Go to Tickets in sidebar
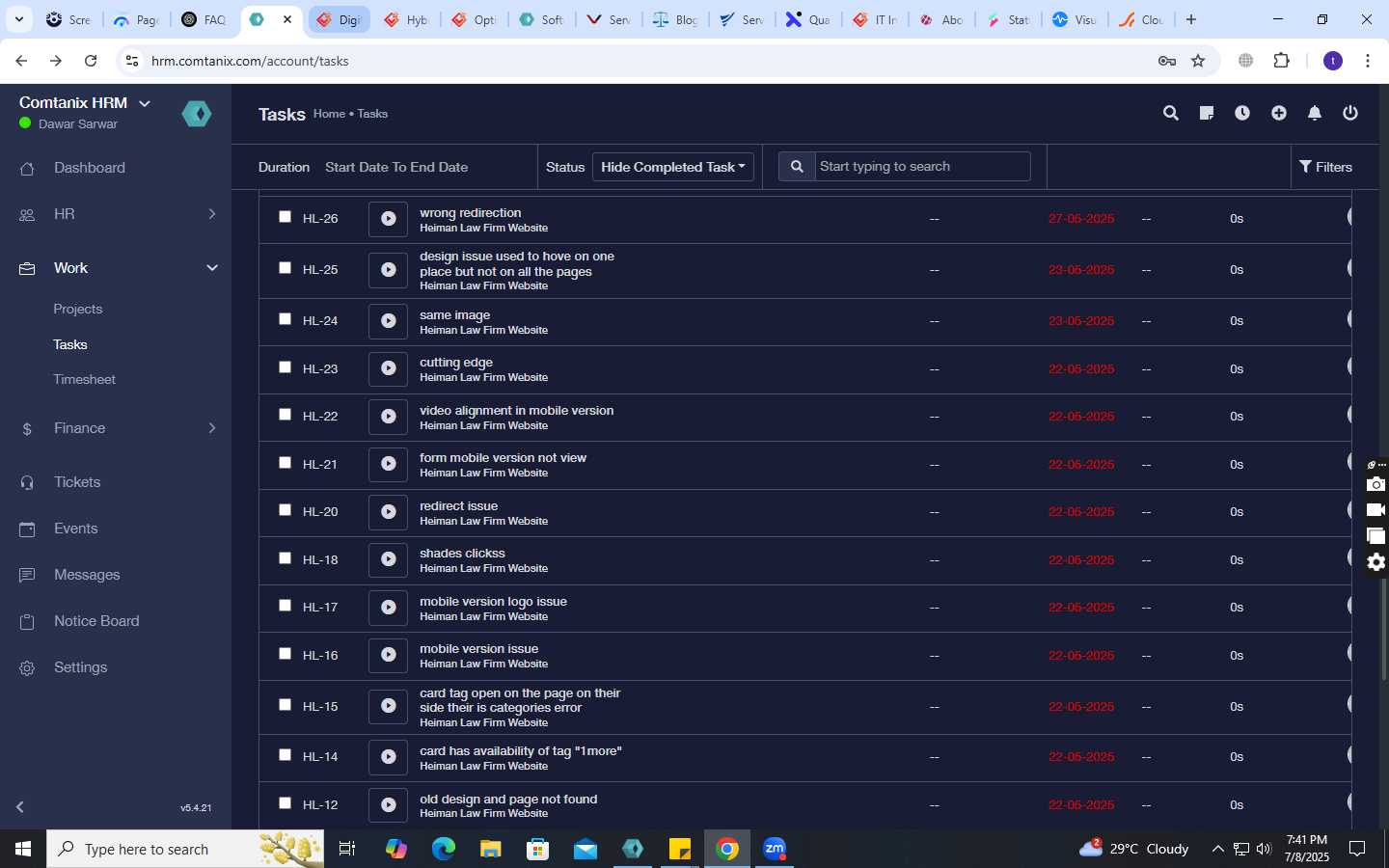1389x868 pixels. click(77, 482)
